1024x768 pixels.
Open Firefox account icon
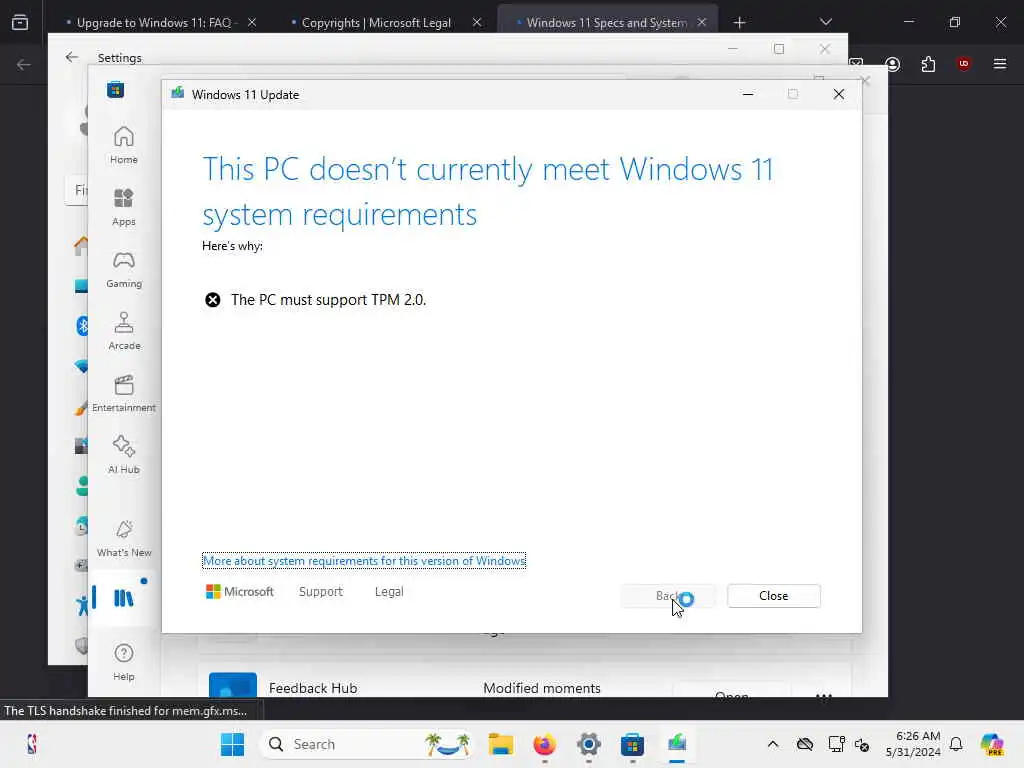tap(893, 64)
